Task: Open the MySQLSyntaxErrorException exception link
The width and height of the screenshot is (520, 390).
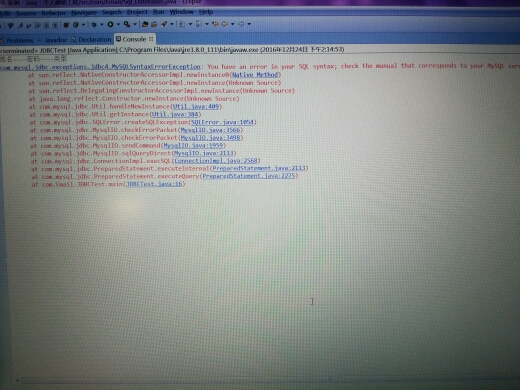Action: pos(100,67)
